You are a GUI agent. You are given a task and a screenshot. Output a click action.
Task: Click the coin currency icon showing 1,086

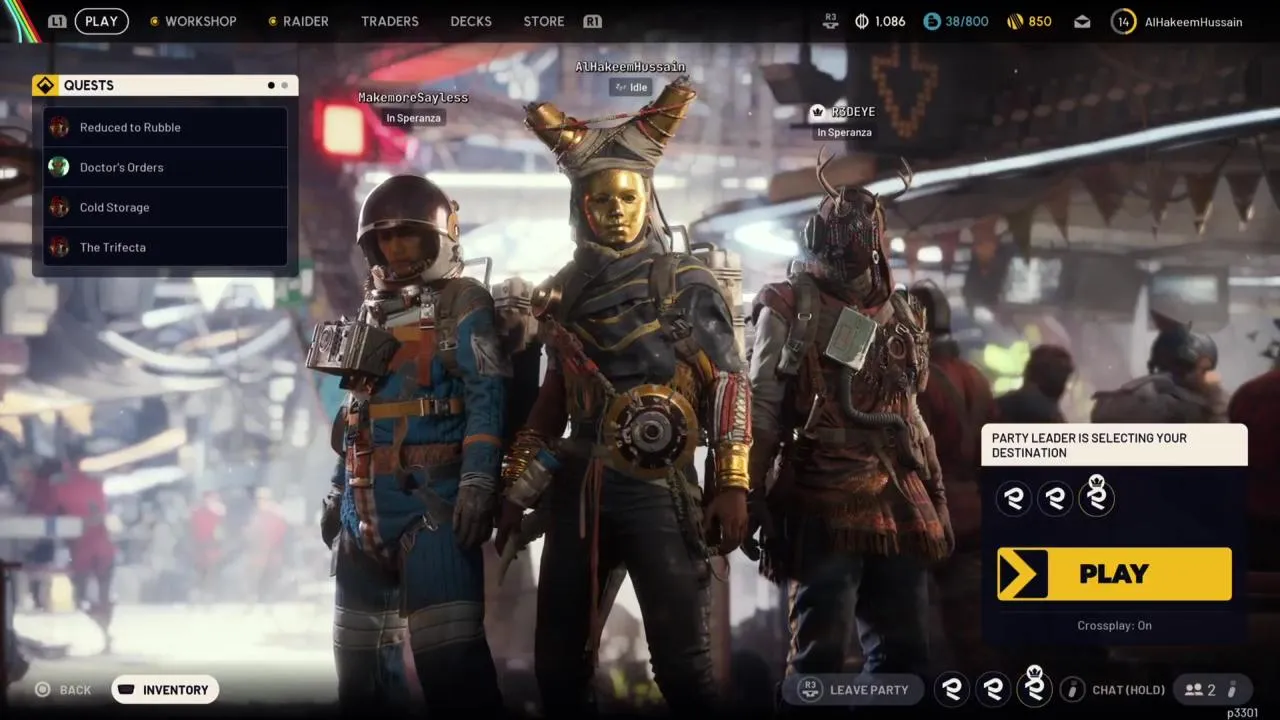(x=862, y=21)
